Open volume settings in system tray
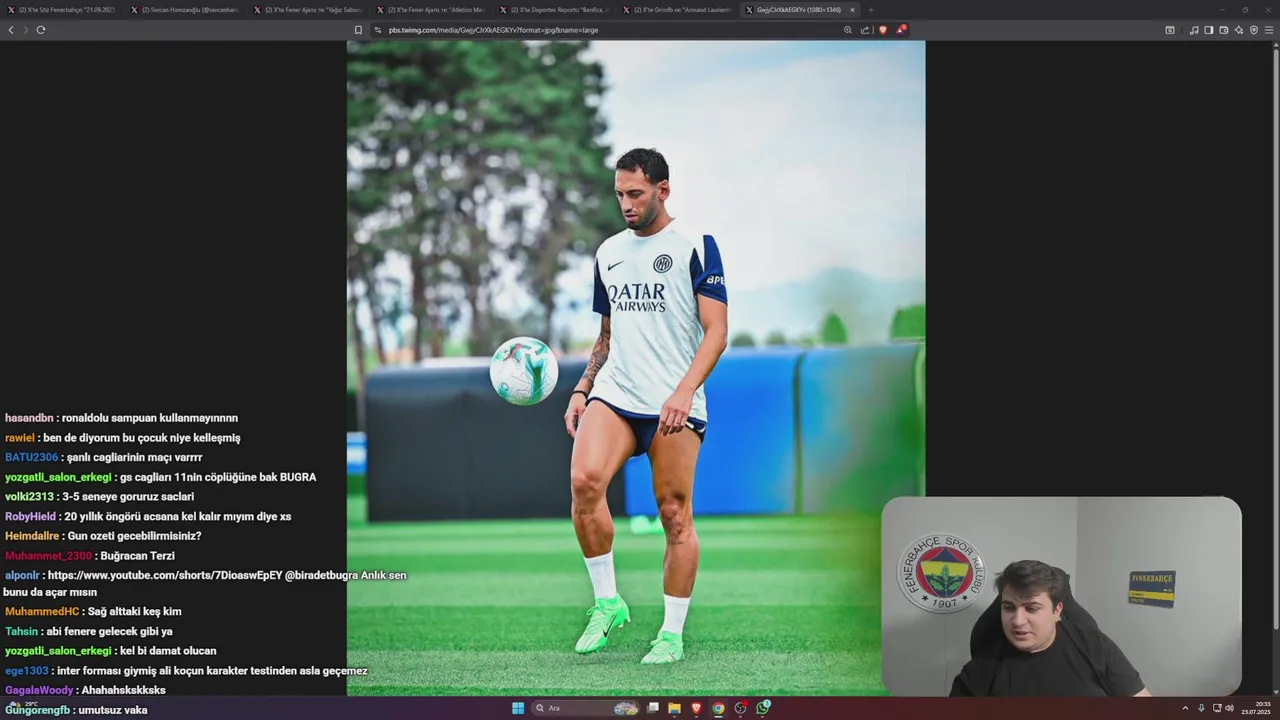The image size is (1280, 720). coord(1229,708)
